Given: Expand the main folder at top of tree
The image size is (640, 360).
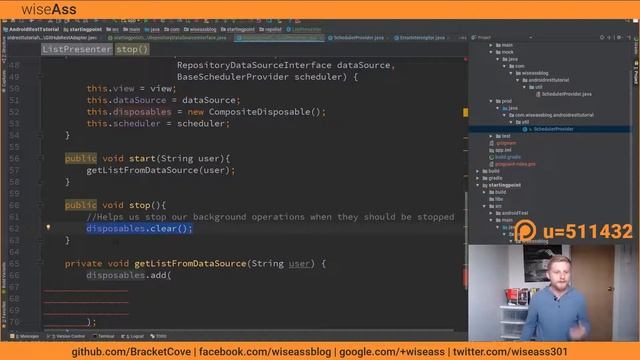Looking at the screenshot, I should pos(491,45).
